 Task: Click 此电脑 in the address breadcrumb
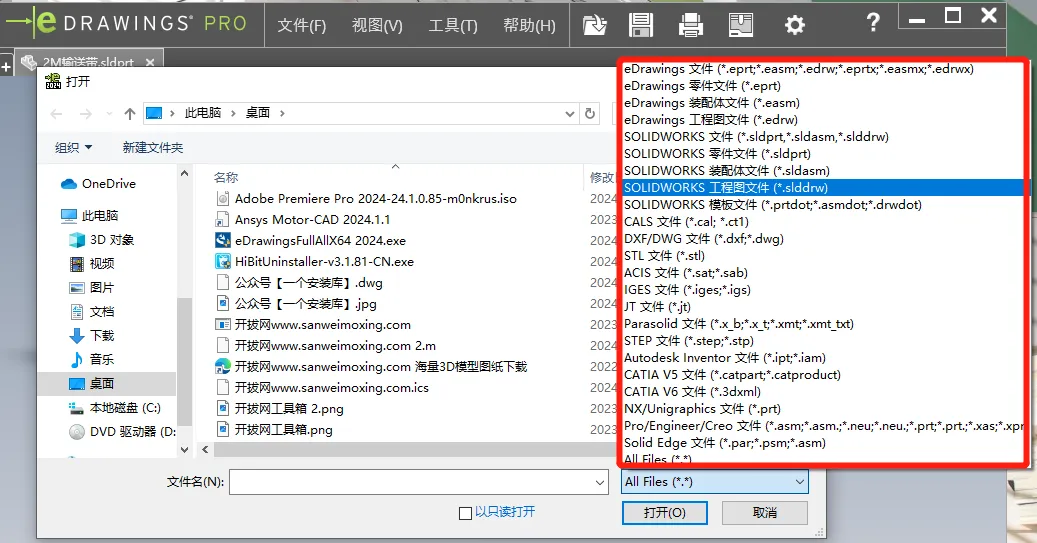point(202,113)
